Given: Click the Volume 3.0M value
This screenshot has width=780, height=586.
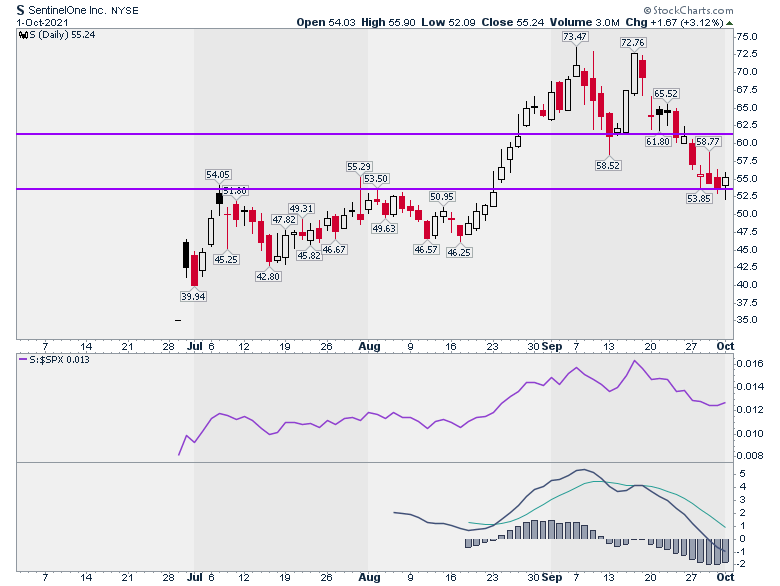Looking at the screenshot, I should pos(585,22).
